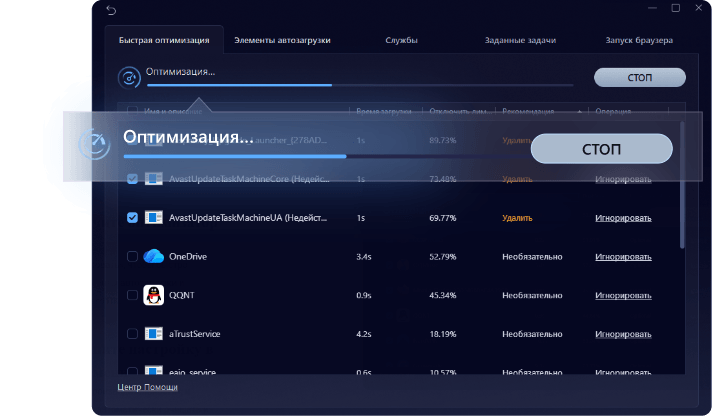The width and height of the screenshot is (712, 416).
Task: Open the Службы tab
Action: (x=401, y=40)
